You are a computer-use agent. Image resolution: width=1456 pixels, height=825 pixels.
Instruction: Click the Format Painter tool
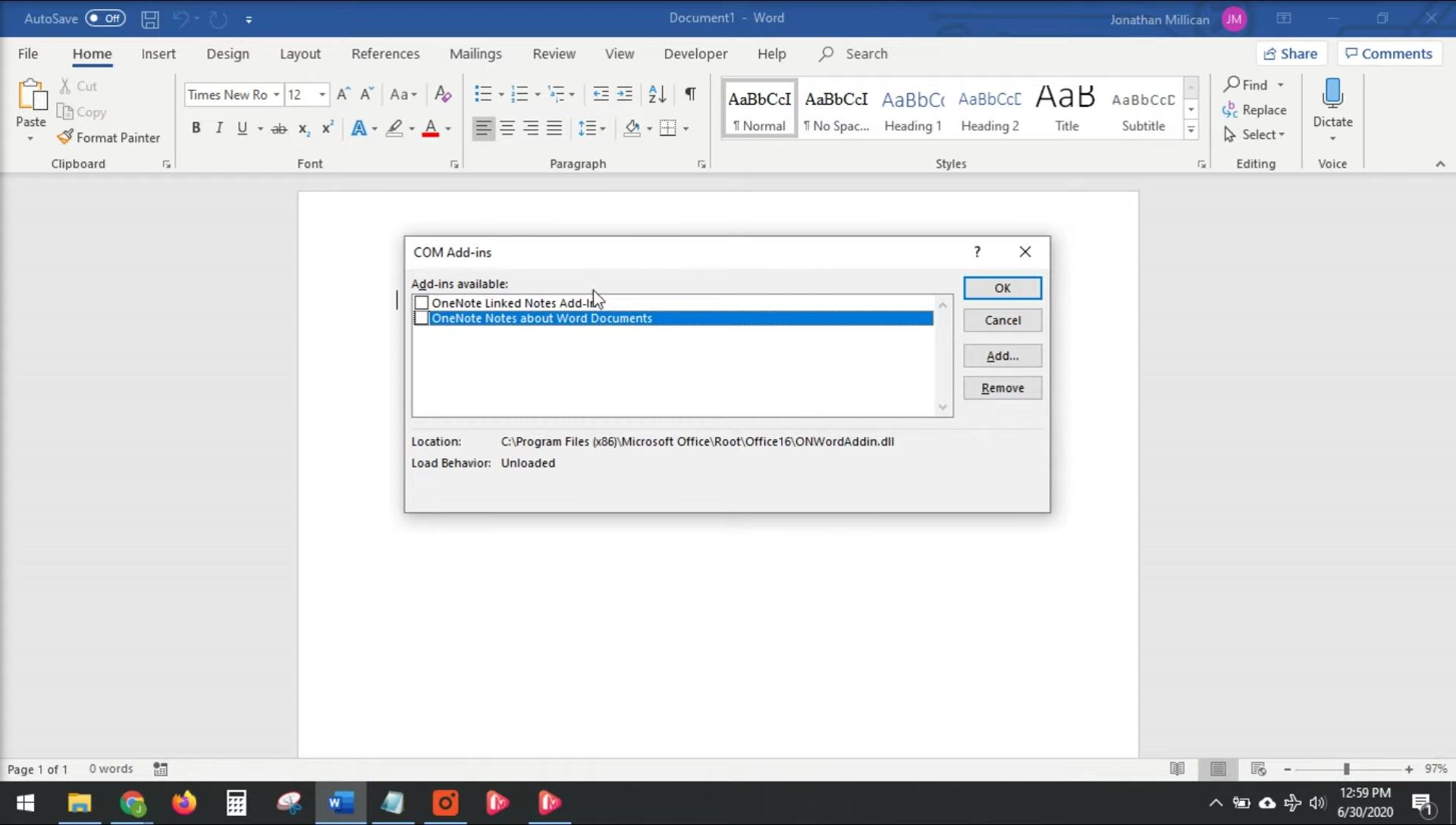click(108, 137)
